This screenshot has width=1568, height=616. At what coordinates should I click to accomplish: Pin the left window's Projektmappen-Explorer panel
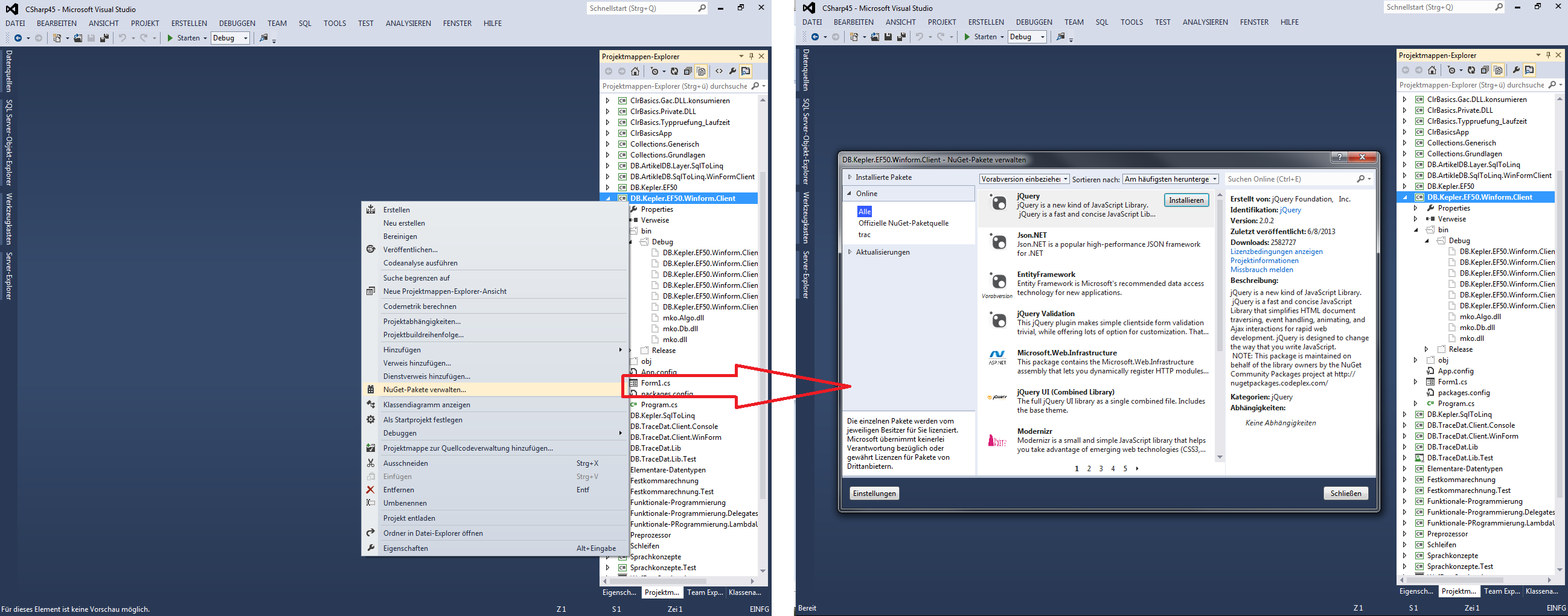pos(751,56)
